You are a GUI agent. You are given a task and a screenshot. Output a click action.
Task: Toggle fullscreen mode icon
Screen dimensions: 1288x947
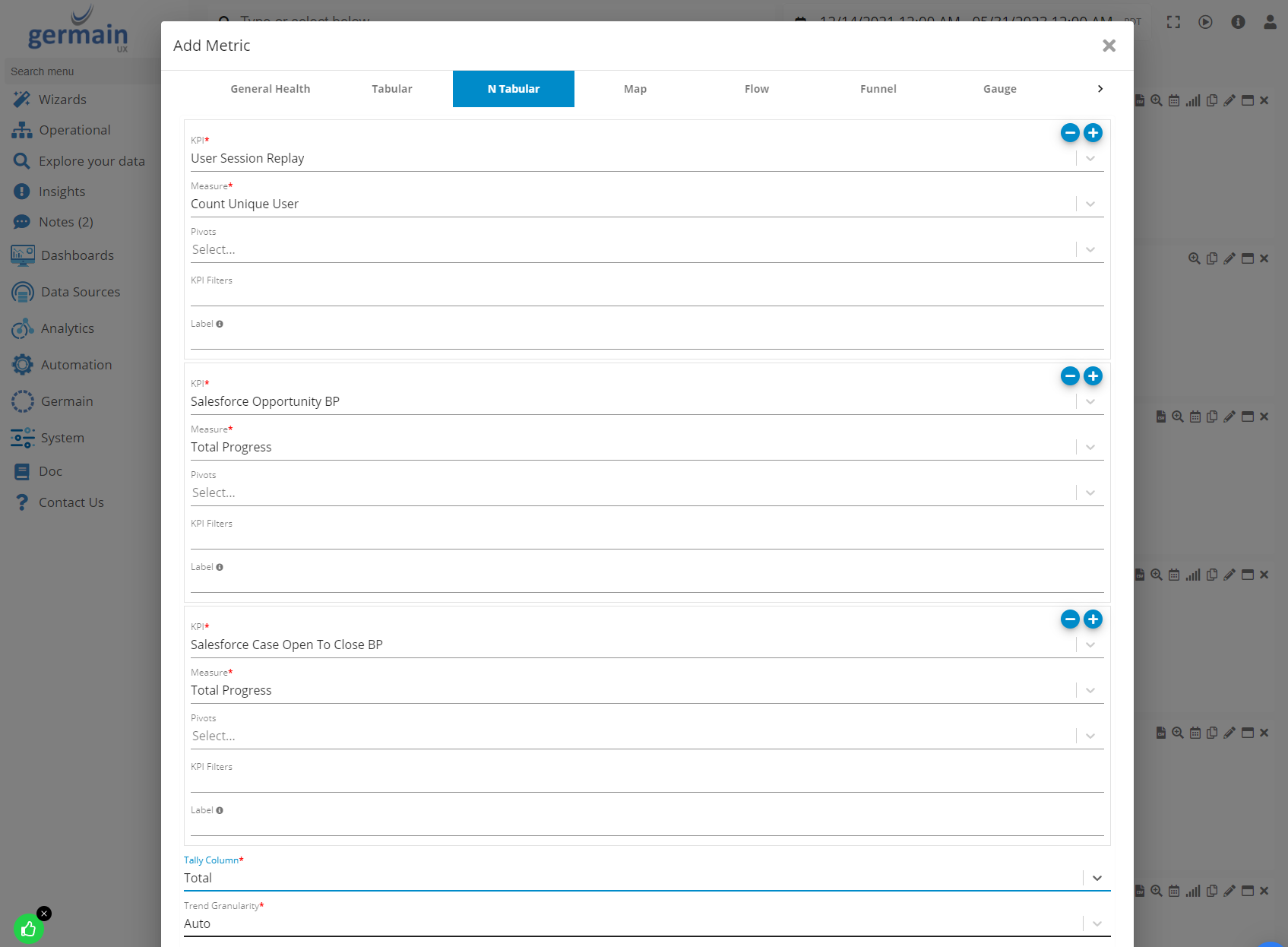pyautogui.click(x=1173, y=22)
